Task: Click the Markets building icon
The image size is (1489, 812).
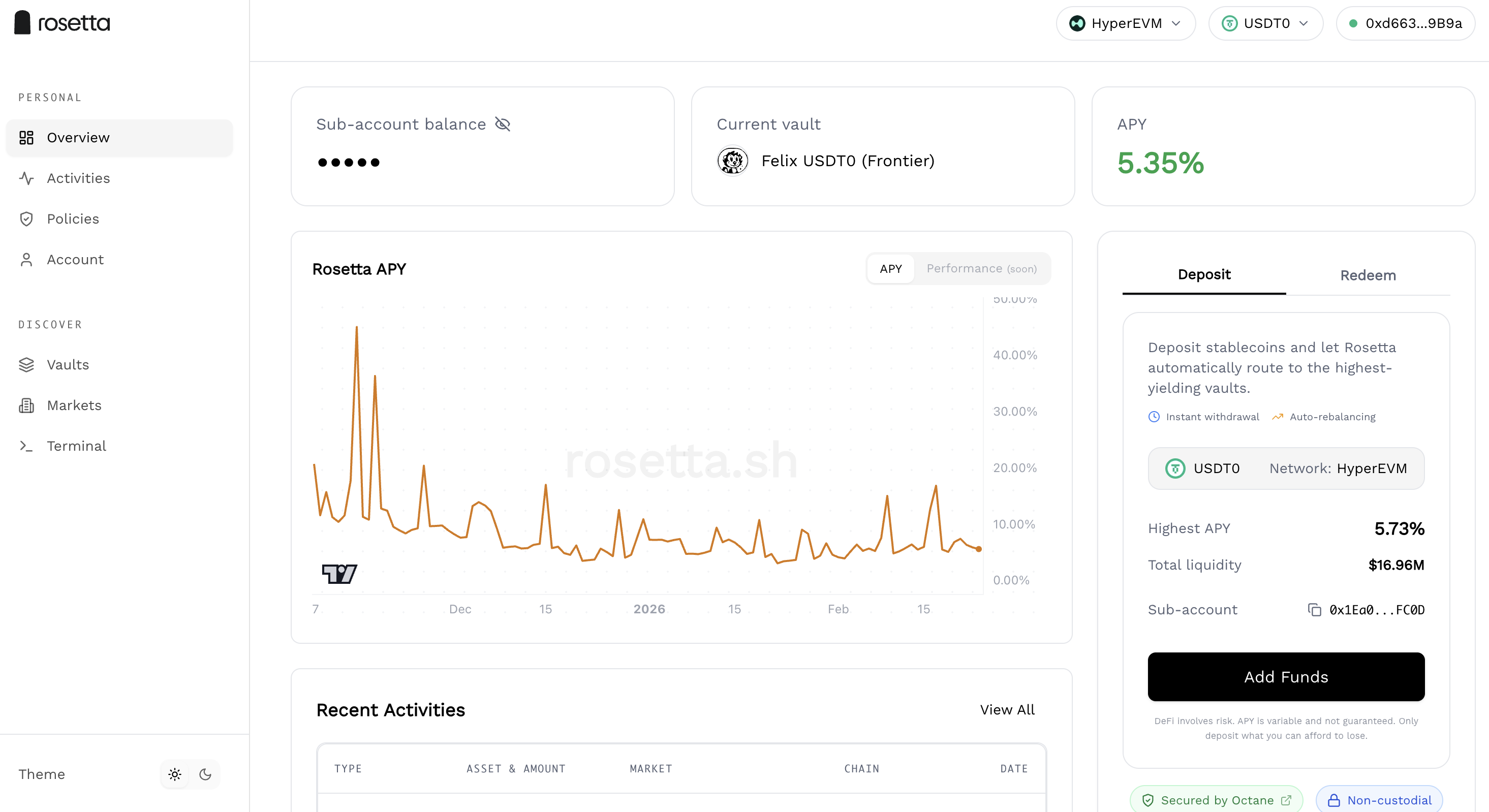Action: pyautogui.click(x=26, y=405)
